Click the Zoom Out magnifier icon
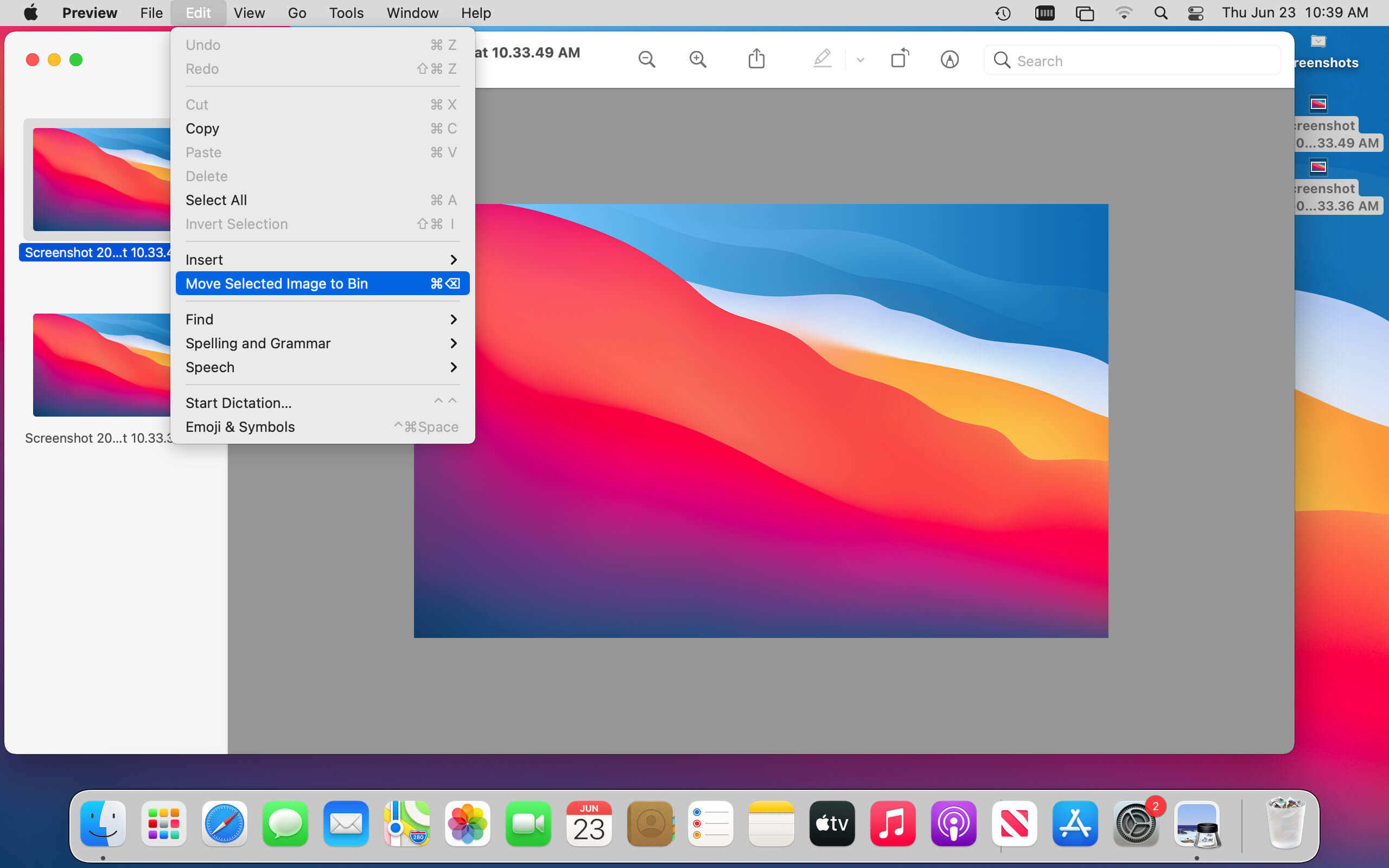The width and height of the screenshot is (1389, 868). 647,60
